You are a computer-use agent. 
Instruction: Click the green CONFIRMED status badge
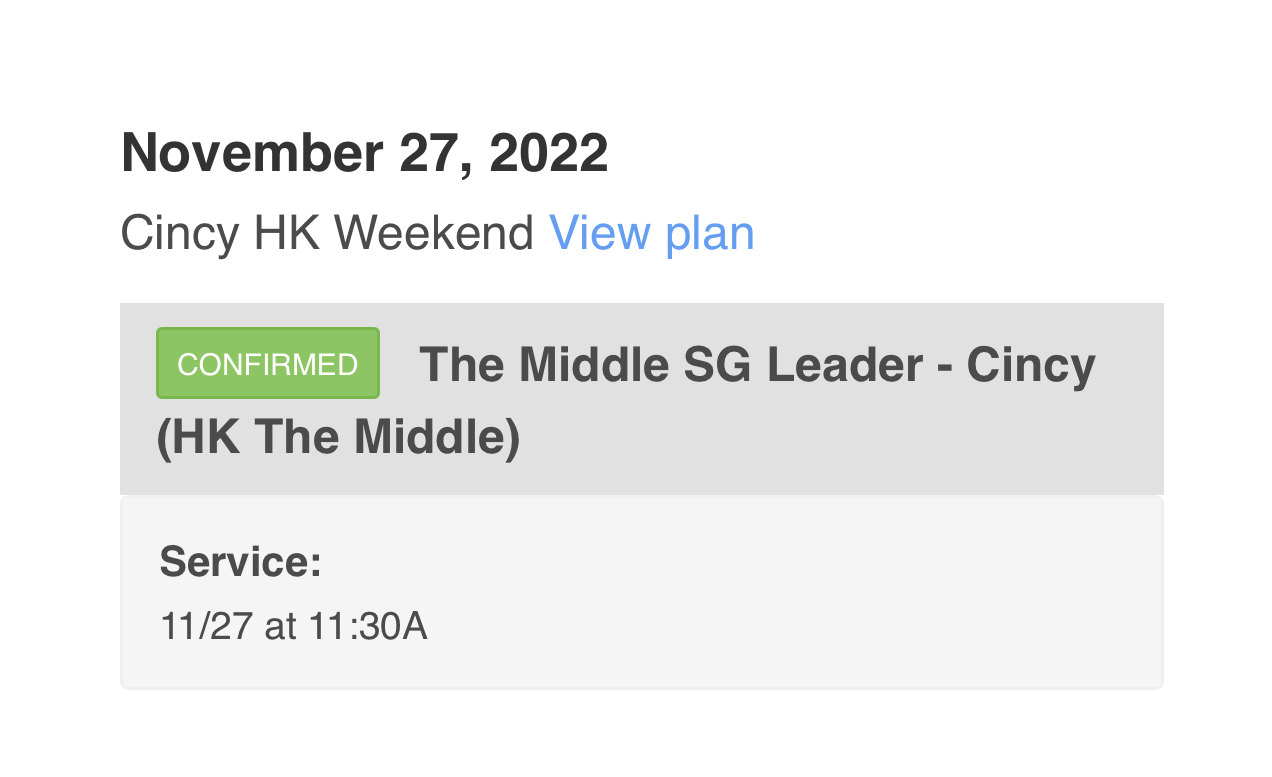(268, 364)
